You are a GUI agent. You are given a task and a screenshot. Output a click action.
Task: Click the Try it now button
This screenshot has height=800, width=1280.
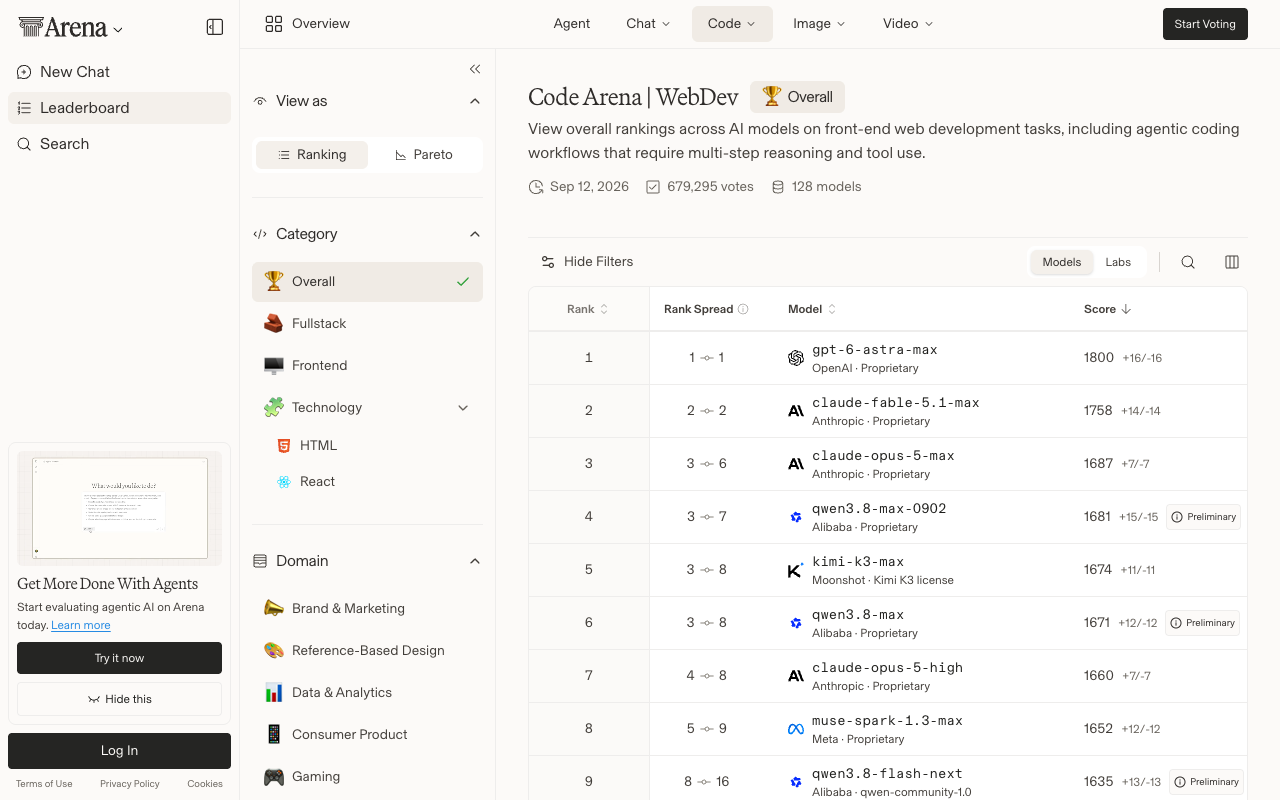tap(119, 658)
